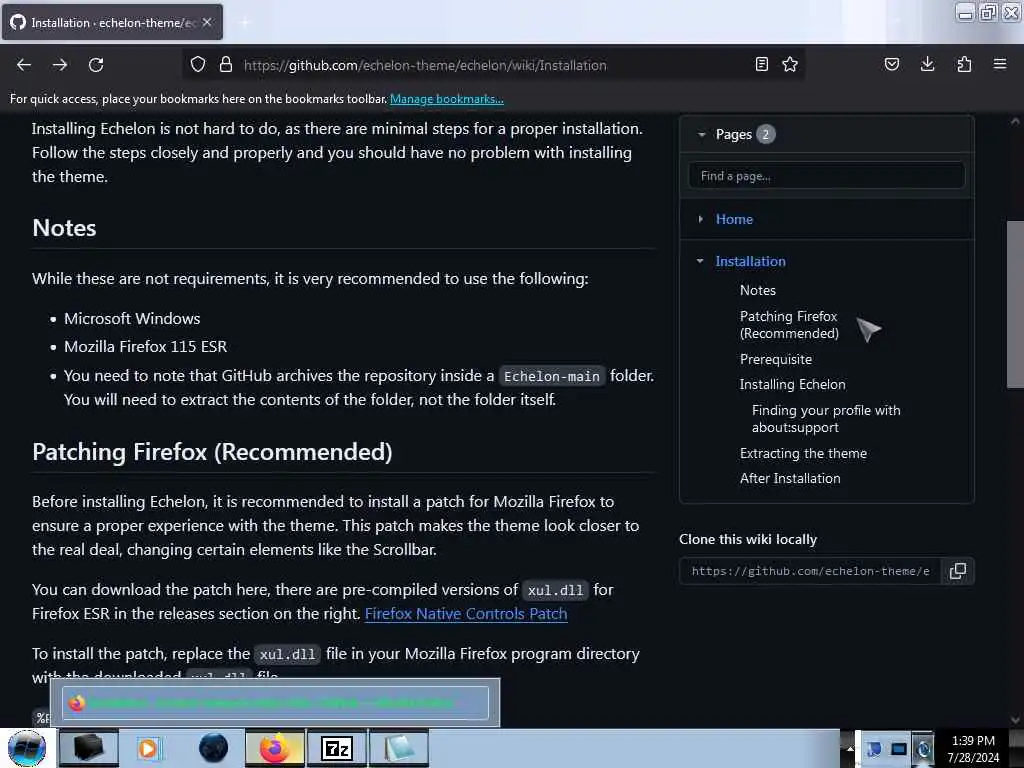Jump to Extracting the theme in sidebar
This screenshot has width=1024, height=768.
point(803,453)
